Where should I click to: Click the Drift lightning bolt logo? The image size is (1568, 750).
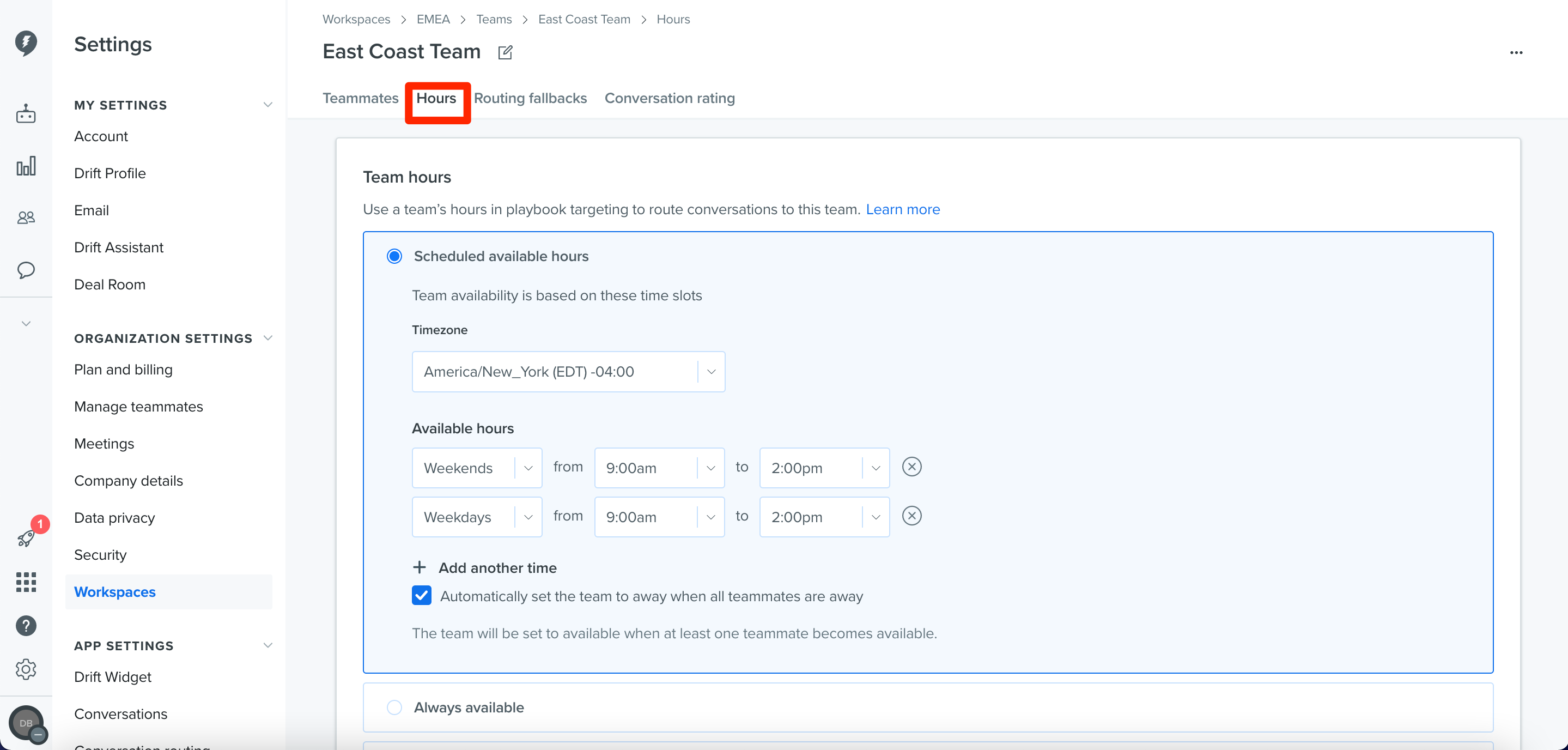click(x=26, y=43)
